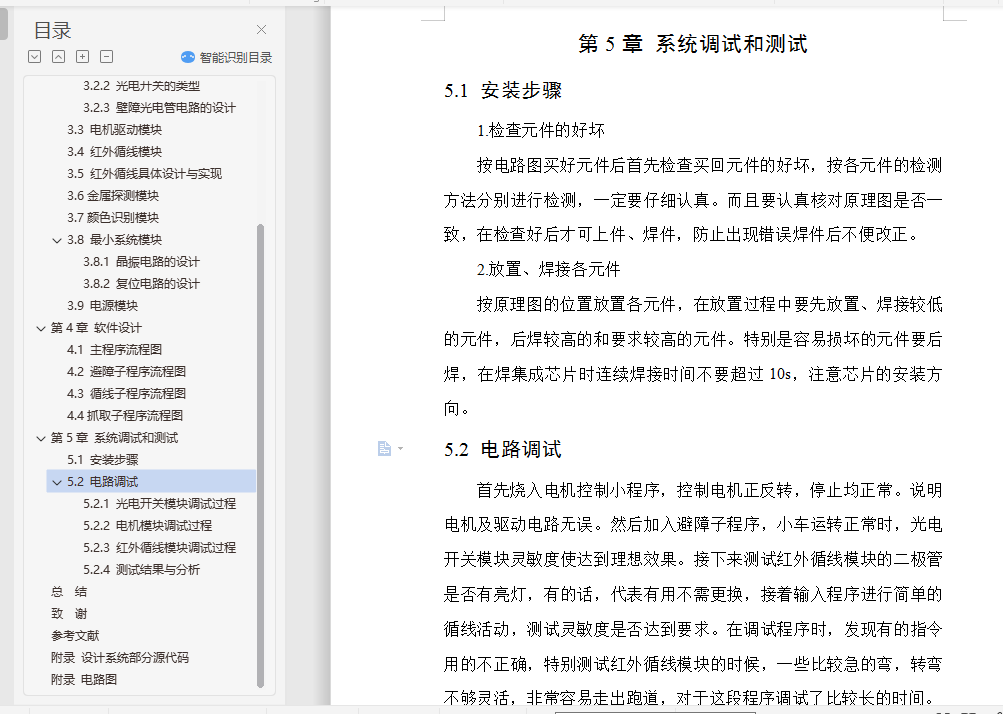1003x714 pixels.
Task: Click the collapse-all minus icon in 目录
Action: [x=107, y=57]
